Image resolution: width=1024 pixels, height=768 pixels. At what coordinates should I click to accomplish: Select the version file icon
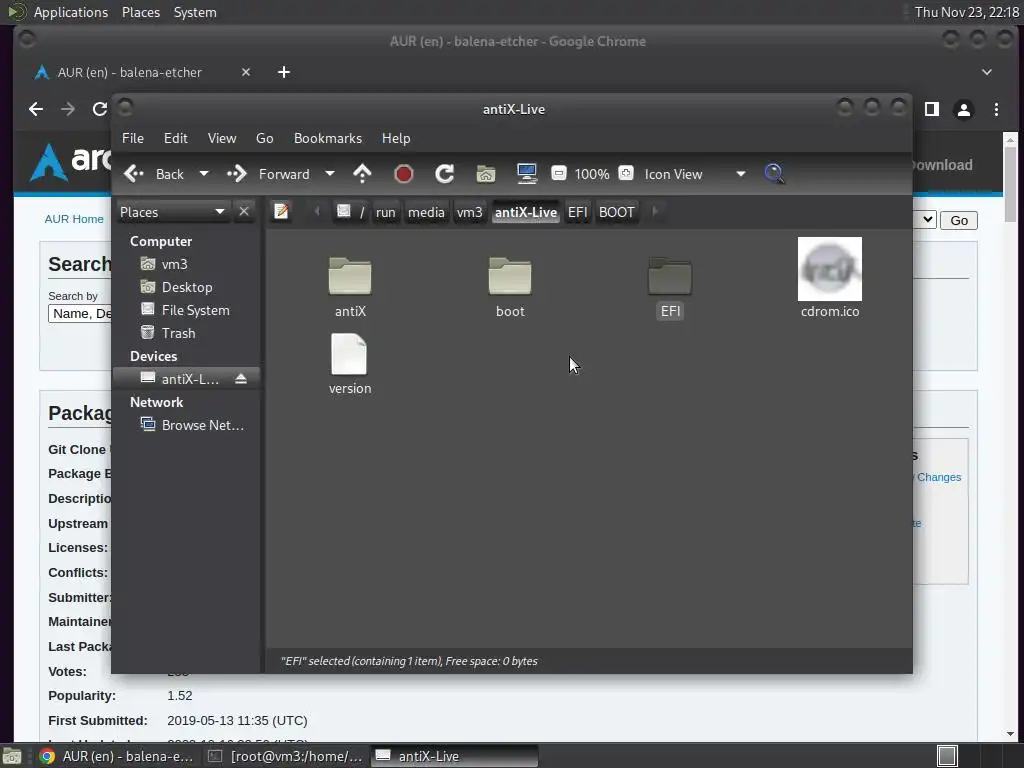[x=349, y=354]
